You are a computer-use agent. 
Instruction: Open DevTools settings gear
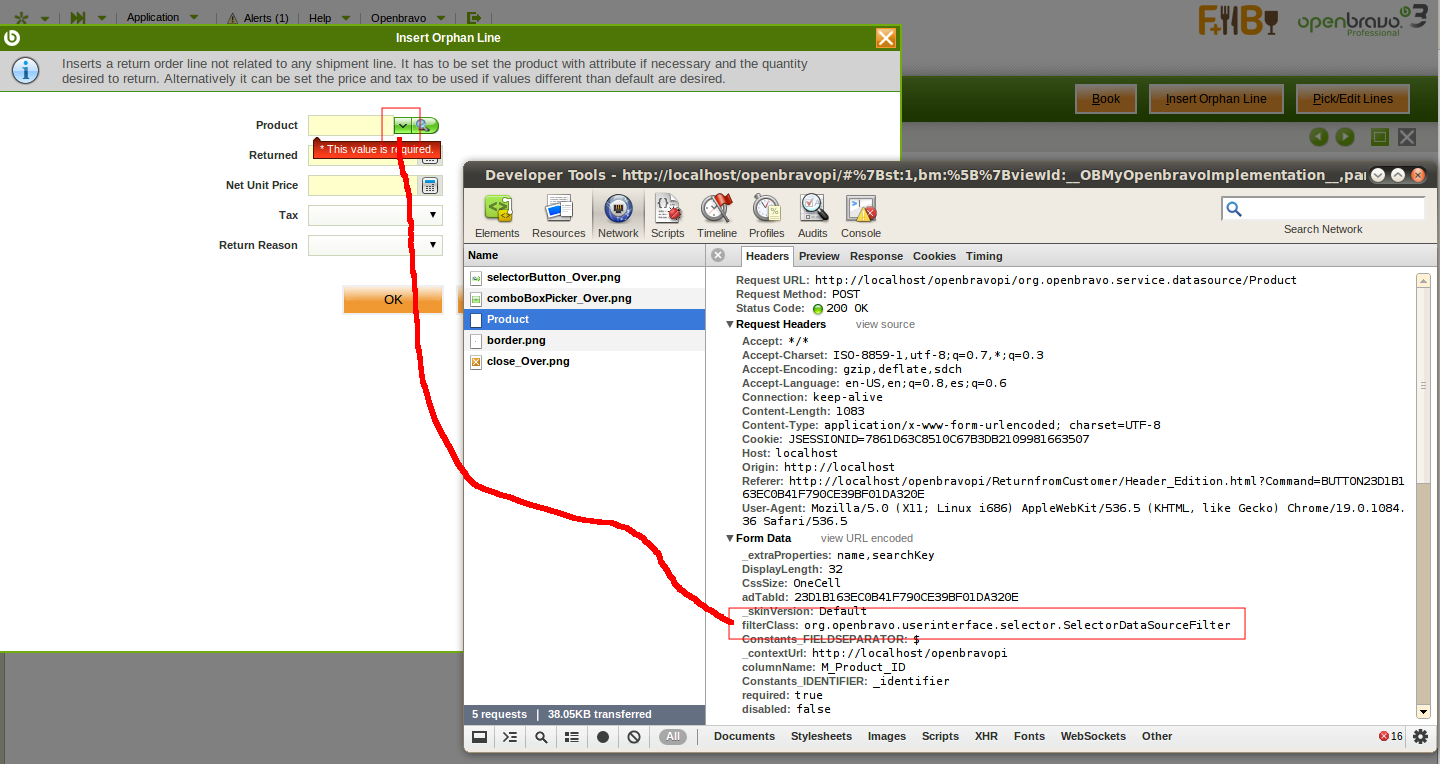pyautogui.click(x=1421, y=737)
